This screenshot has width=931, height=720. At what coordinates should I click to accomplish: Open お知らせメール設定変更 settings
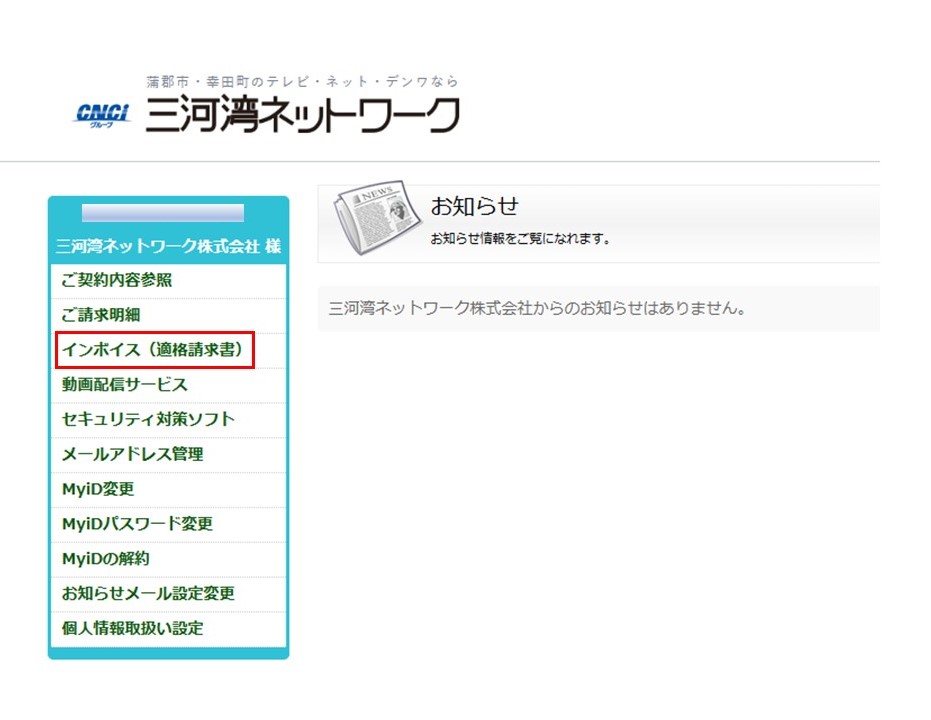[148, 594]
